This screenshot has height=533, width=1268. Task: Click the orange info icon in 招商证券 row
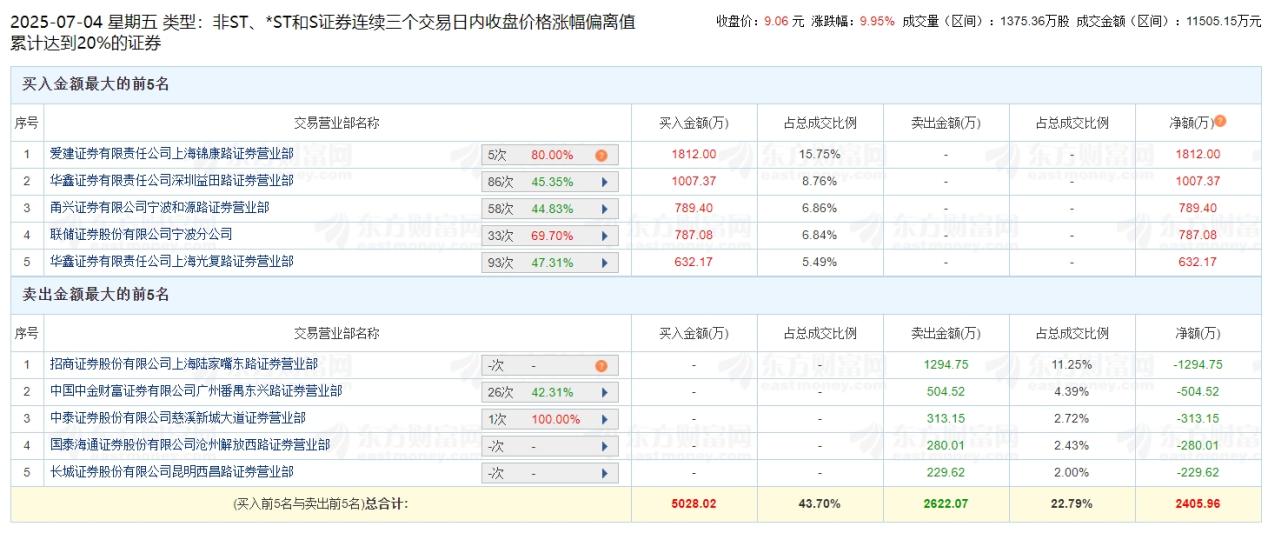601,366
